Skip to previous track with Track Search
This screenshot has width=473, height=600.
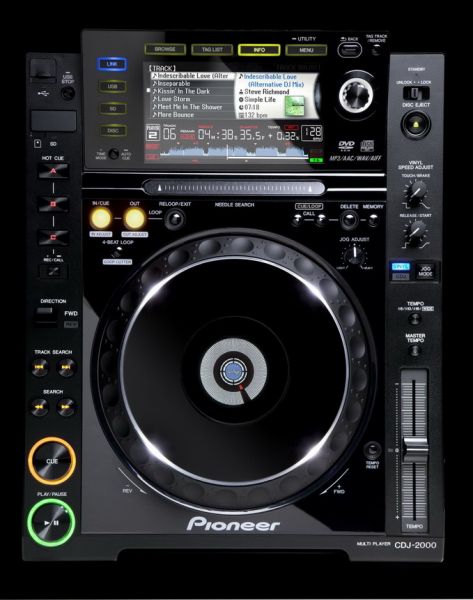[x=40, y=368]
